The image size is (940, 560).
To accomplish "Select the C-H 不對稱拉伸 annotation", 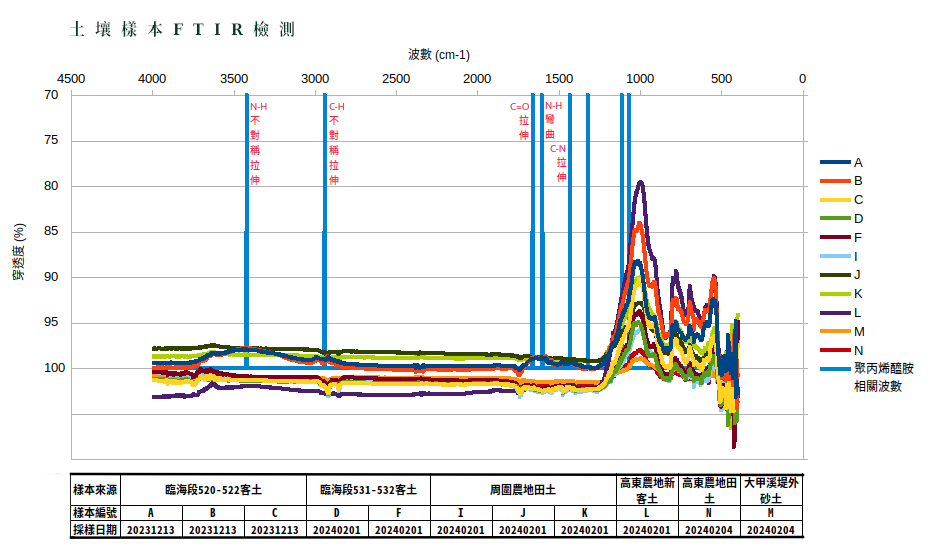I will point(336,143).
